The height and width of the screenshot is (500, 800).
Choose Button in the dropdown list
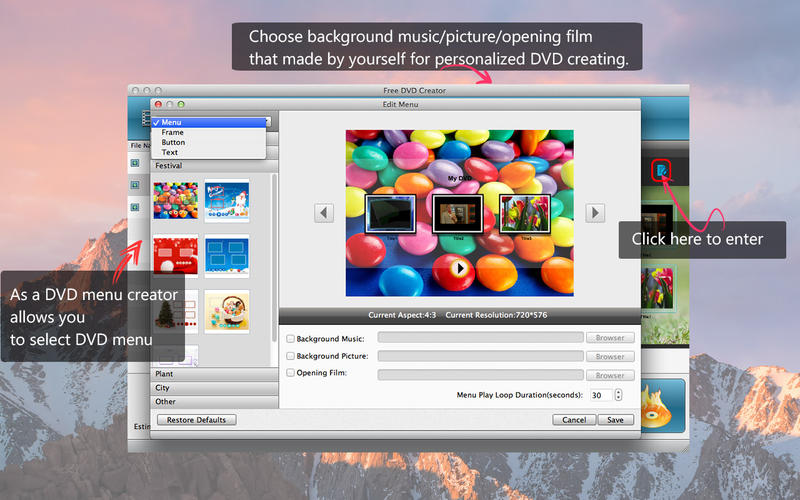[209, 142]
